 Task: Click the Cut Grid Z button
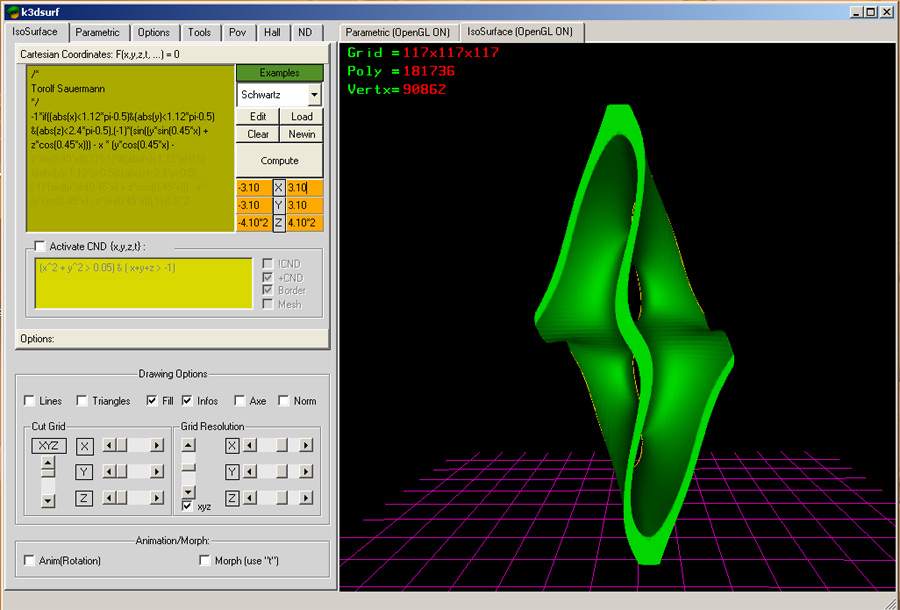pos(84,498)
